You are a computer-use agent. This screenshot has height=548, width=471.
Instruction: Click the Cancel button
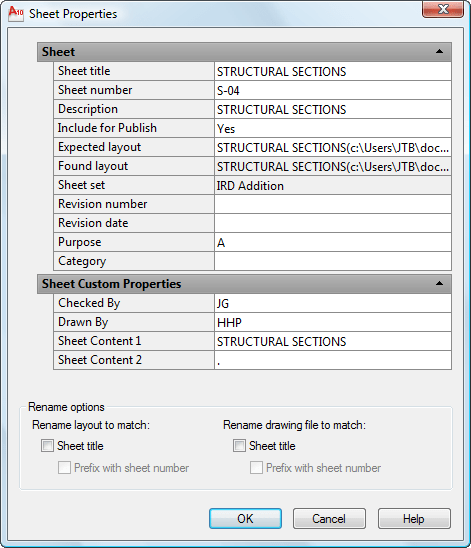(329, 518)
